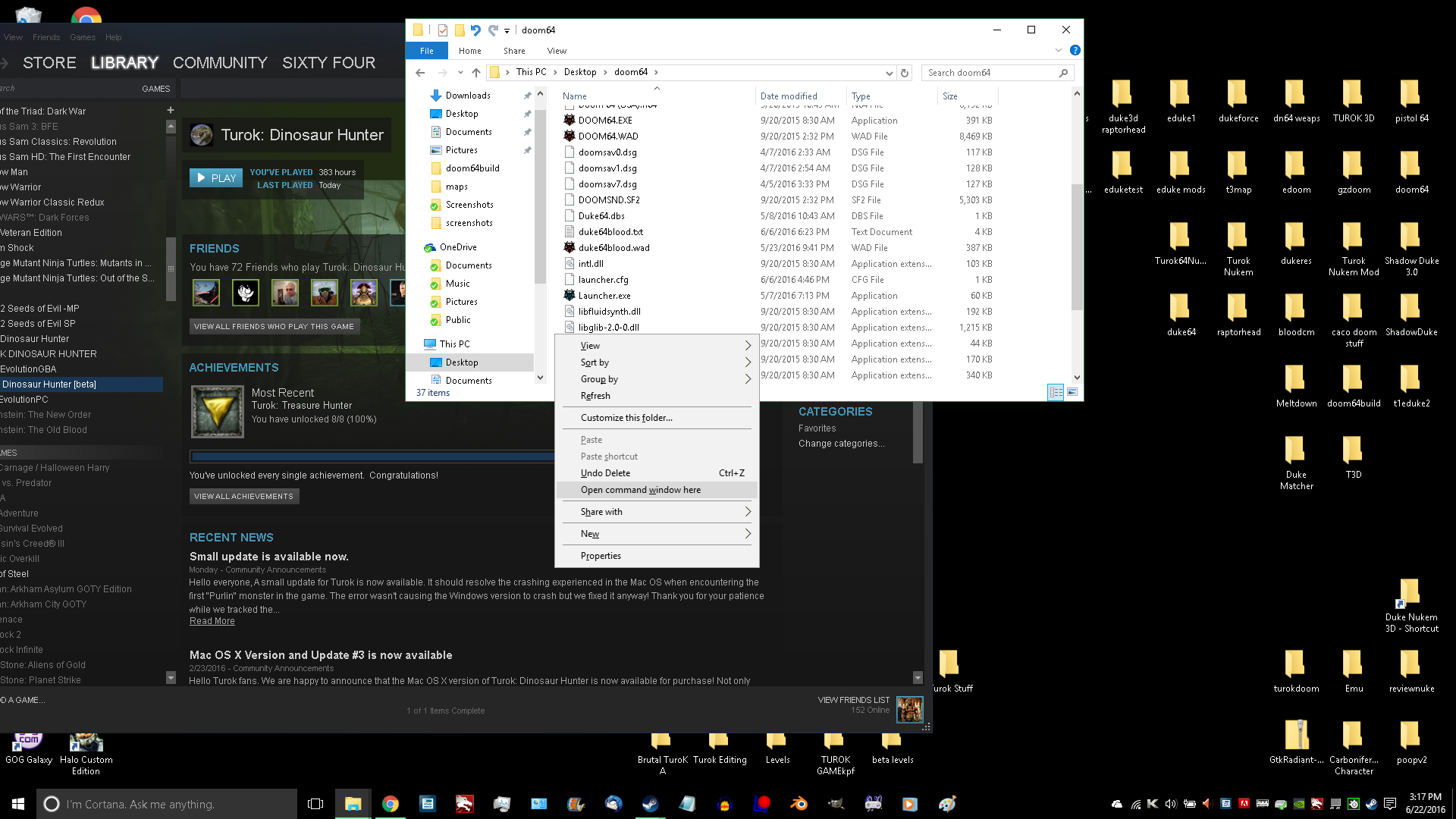Expand the View submenu in context menu
Image resolution: width=1456 pixels, height=819 pixels.
[748, 346]
